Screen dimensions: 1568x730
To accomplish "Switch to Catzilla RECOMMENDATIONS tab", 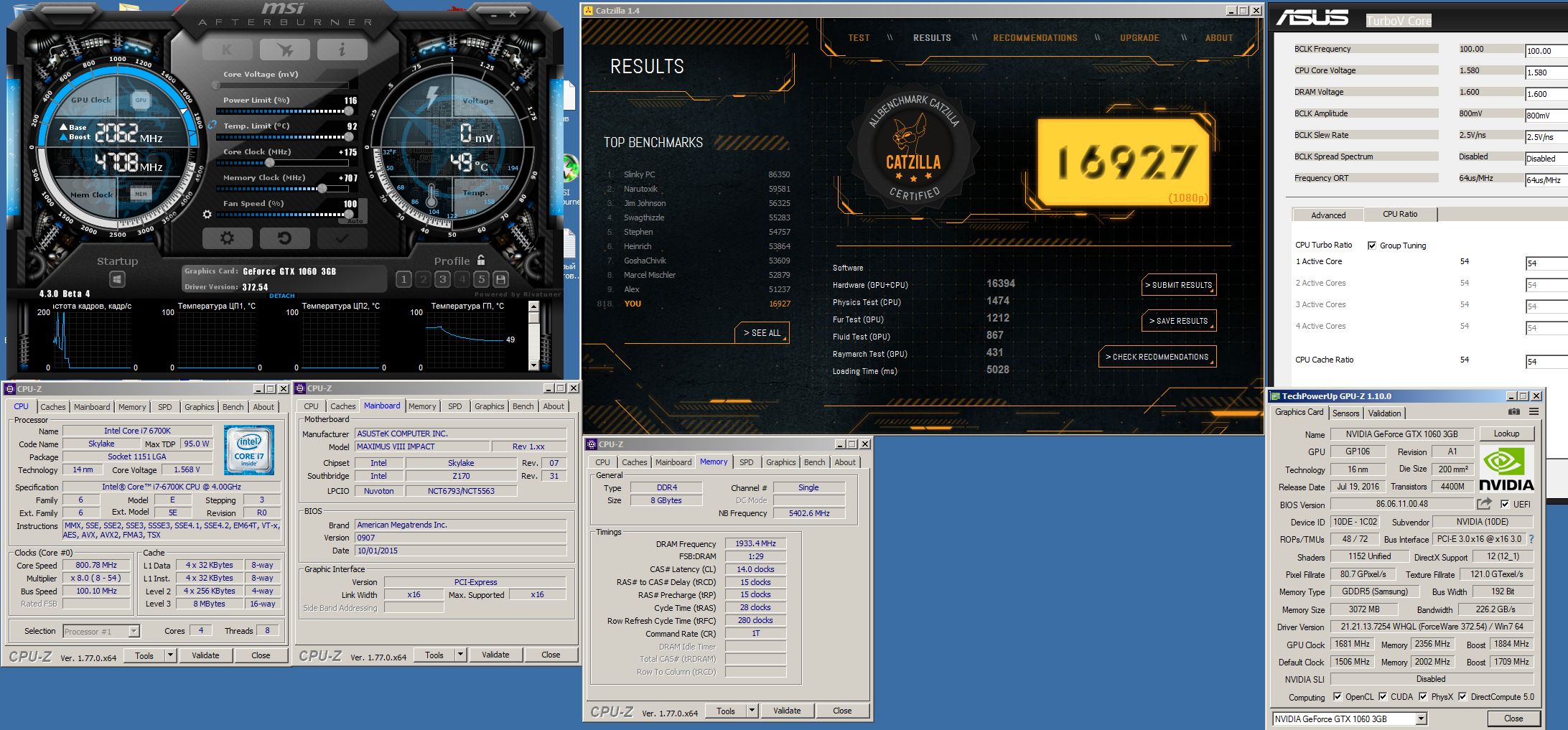I will [x=1035, y=38].
